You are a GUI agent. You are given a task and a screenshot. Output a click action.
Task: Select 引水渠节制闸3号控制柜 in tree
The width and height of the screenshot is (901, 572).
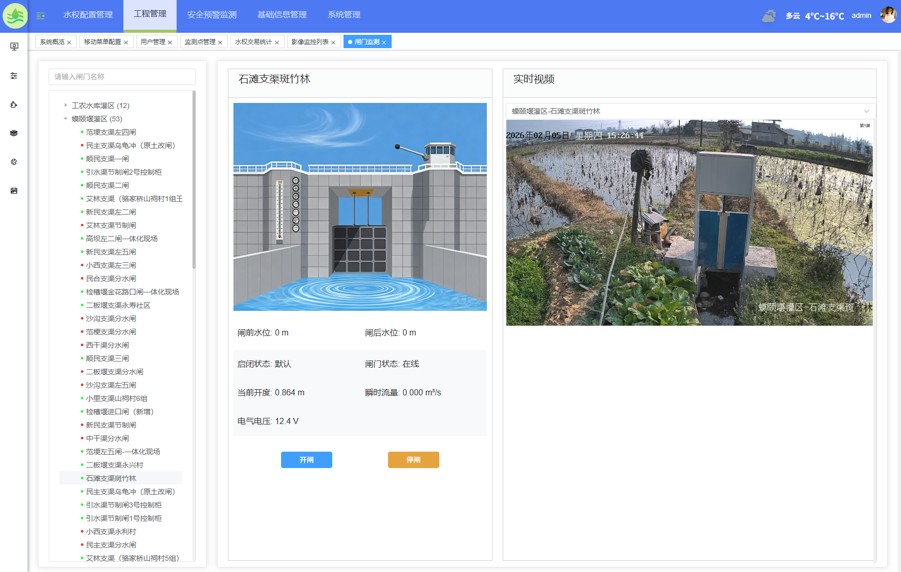(124, 505)
